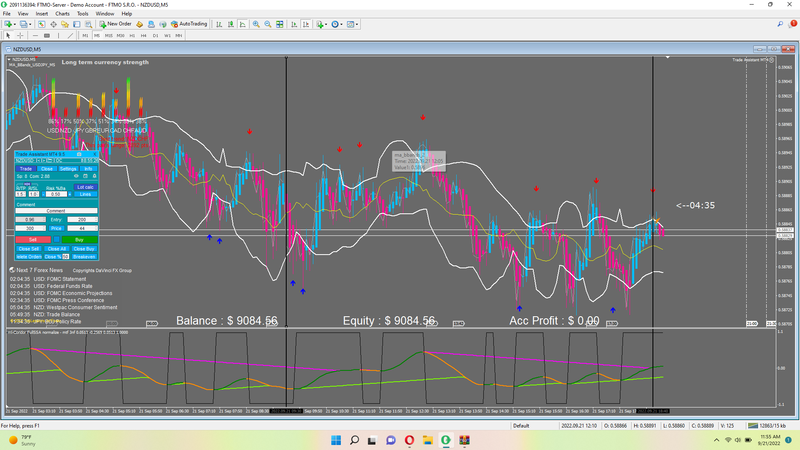Select the crosshair tool
Viewport: 800px width, 450px height.
20,35
